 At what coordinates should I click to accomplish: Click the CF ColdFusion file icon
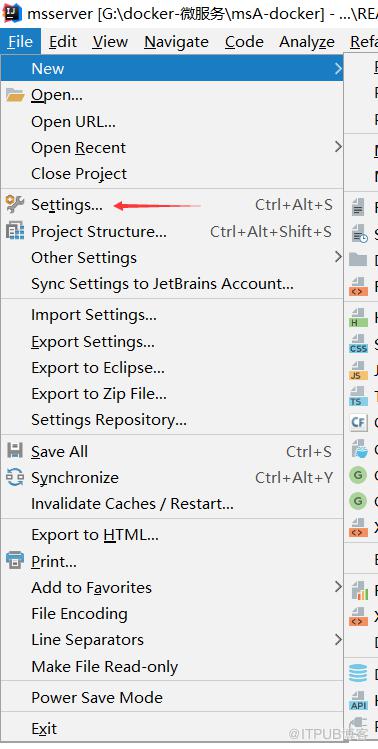click(x=358, y=423)
